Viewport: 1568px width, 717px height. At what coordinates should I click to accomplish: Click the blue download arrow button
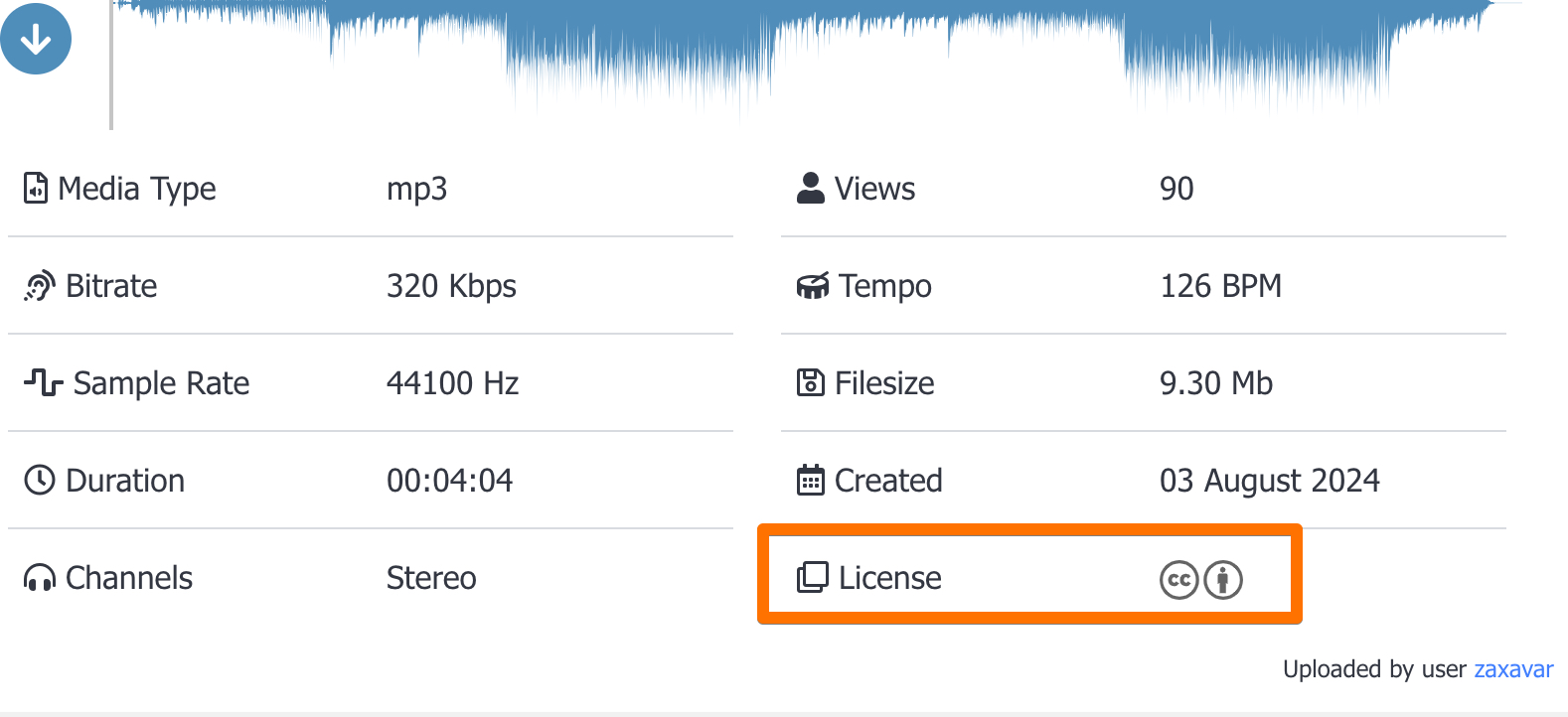(36, 39)
